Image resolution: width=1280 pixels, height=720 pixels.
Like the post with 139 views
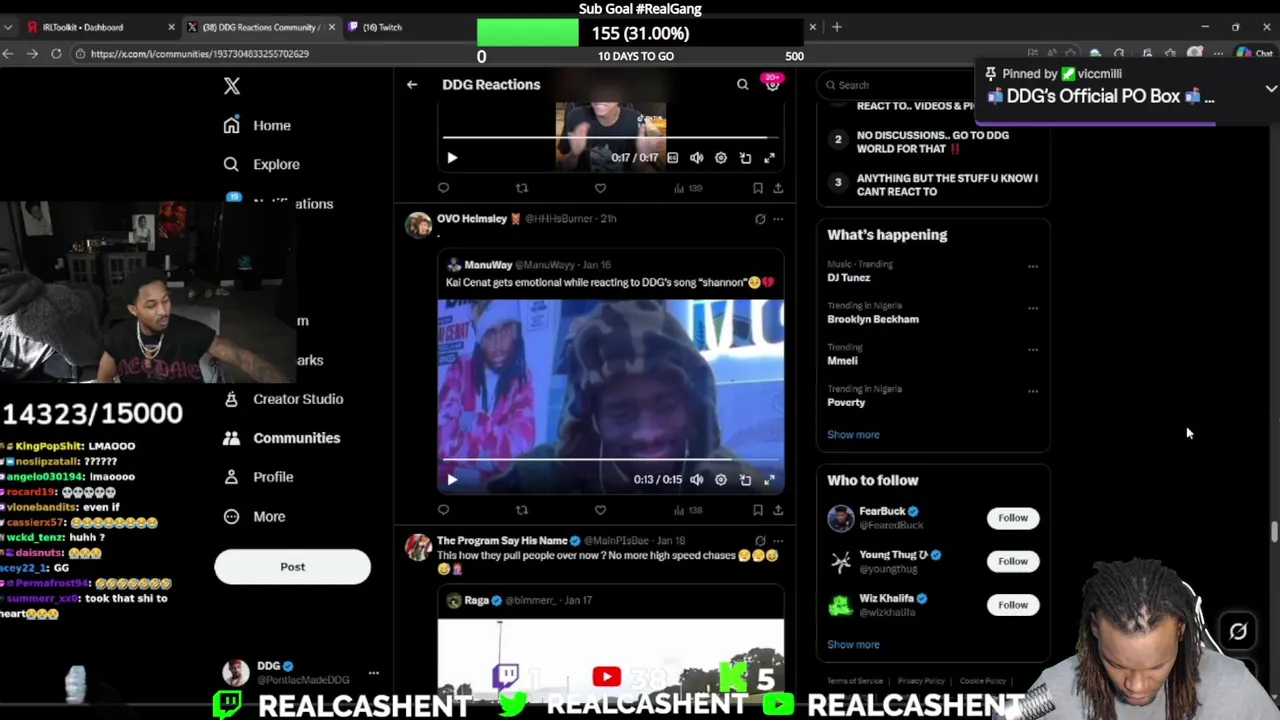pos(600,188)
